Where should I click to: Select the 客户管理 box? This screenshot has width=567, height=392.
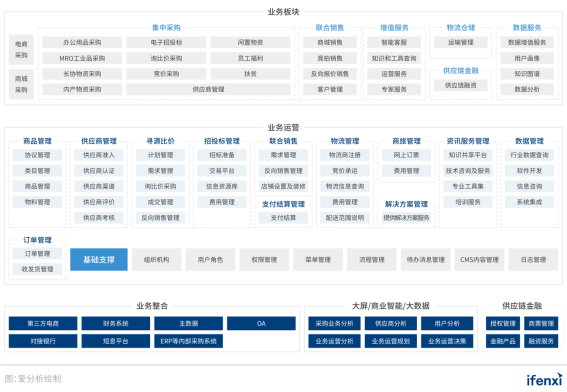point(330,89)
